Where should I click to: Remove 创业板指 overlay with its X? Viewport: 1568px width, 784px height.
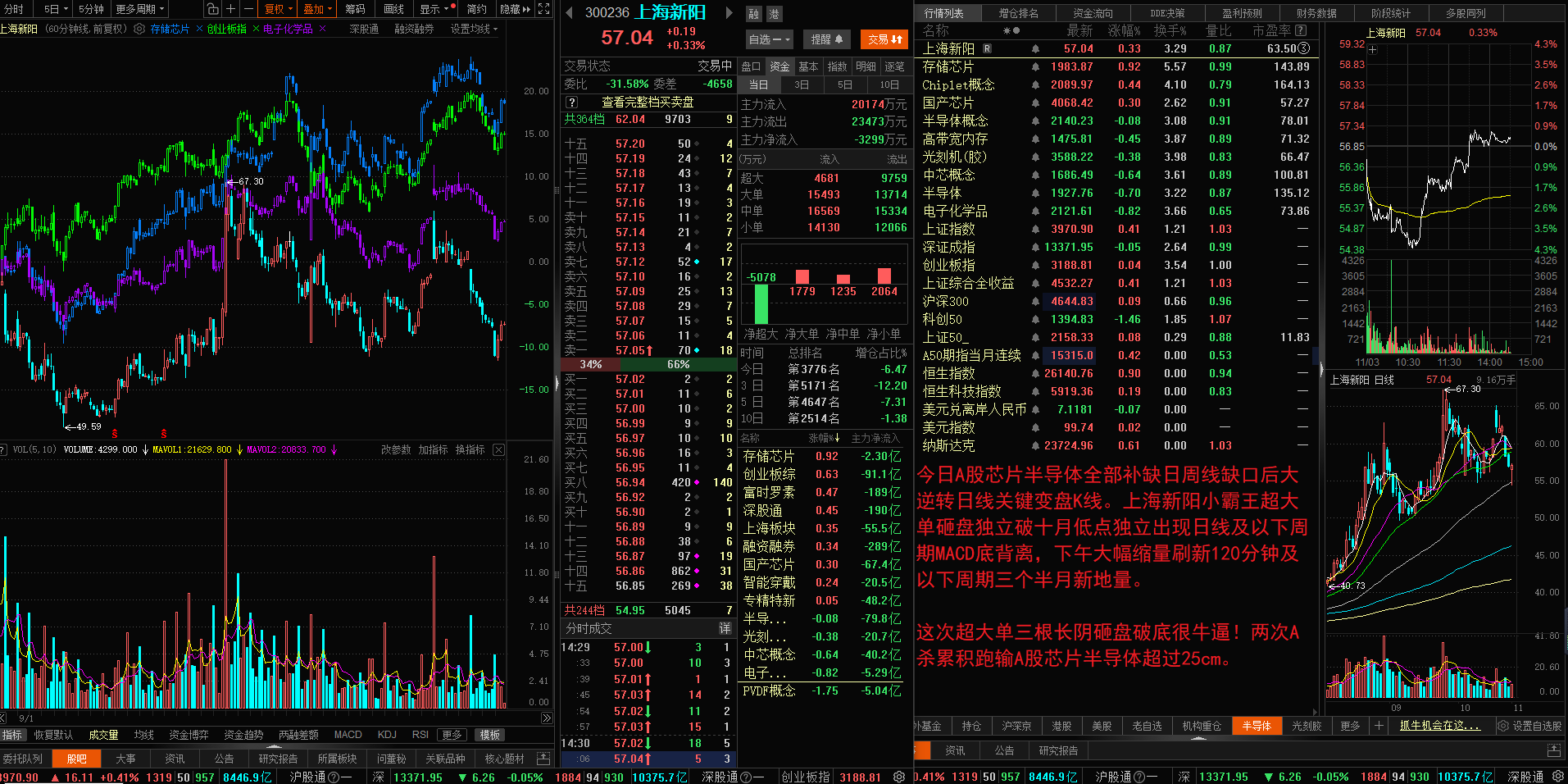256,29
